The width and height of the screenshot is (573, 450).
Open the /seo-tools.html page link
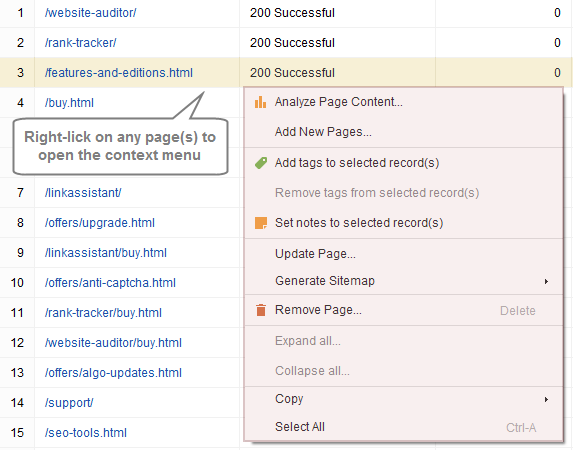(86, 432)
